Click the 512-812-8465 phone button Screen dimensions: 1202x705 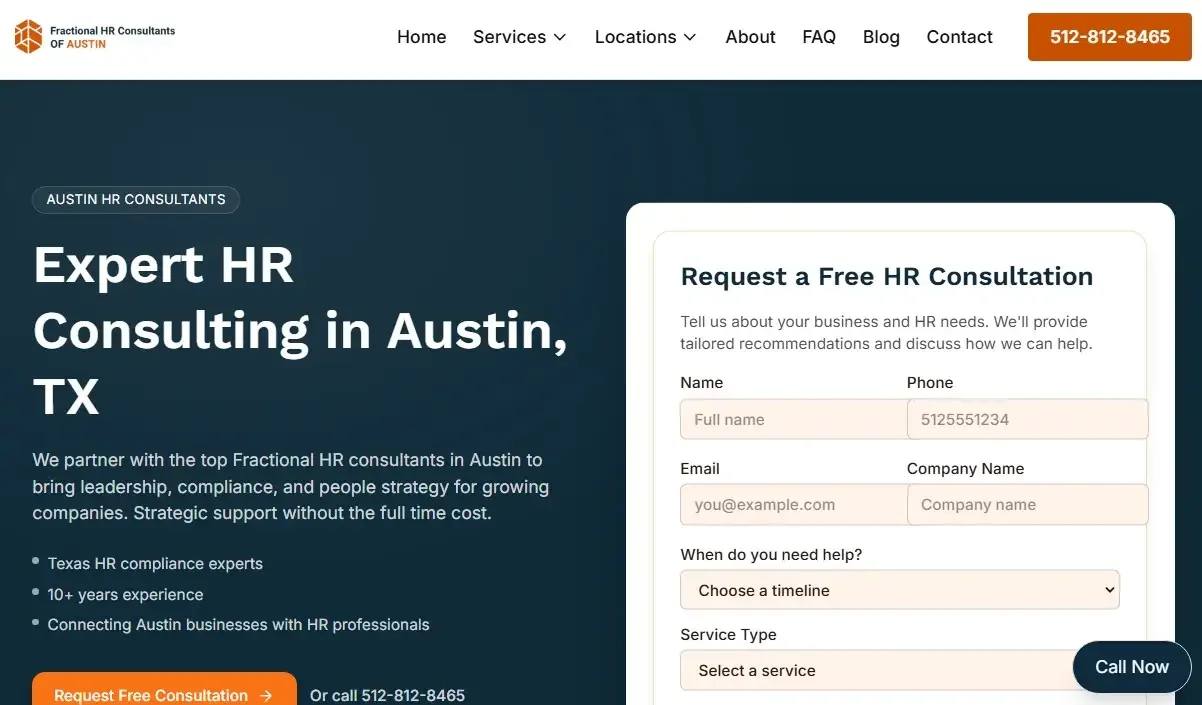click(x=1109, y=36)
